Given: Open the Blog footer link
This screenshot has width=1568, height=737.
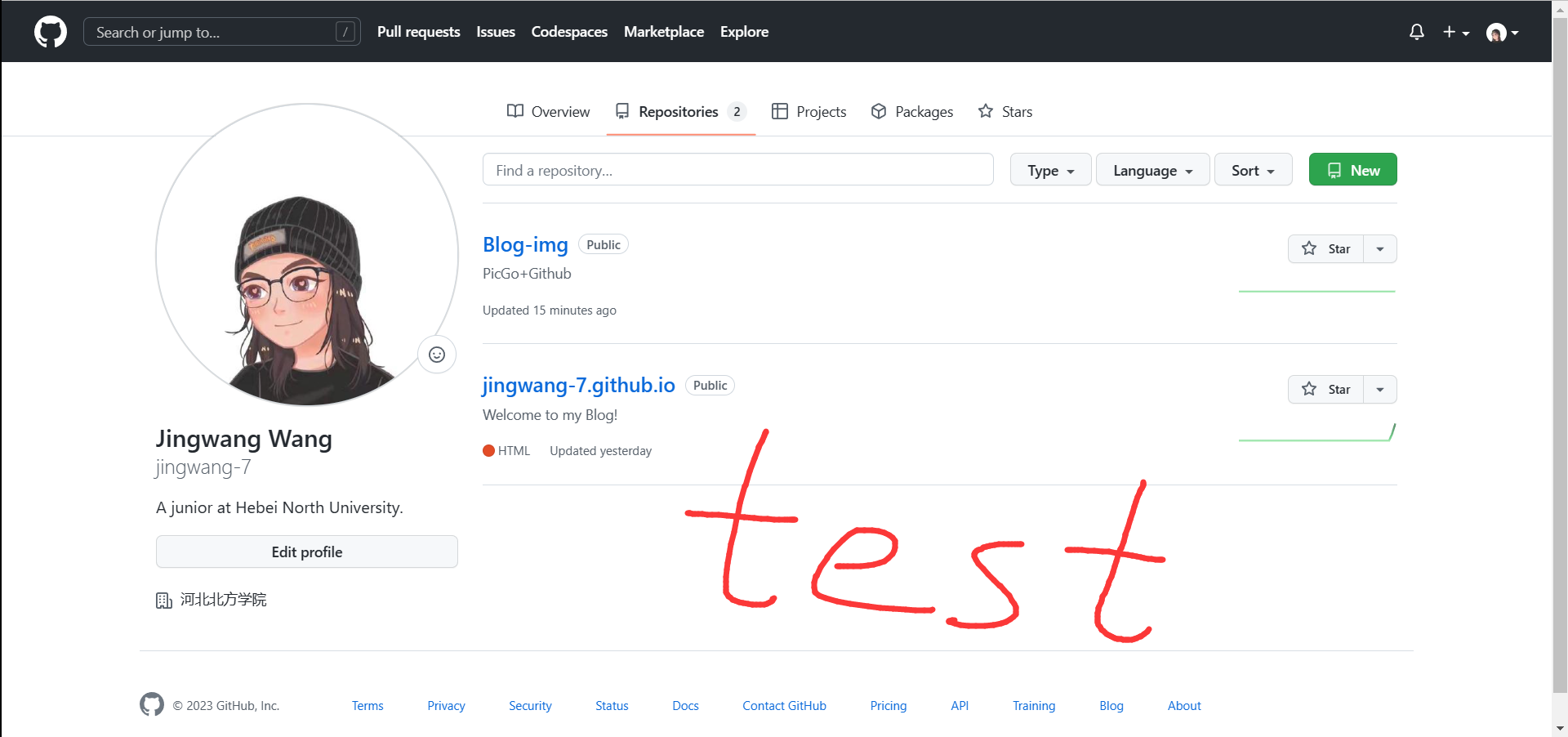Looking at the screenshot, I should [1111, 706].
